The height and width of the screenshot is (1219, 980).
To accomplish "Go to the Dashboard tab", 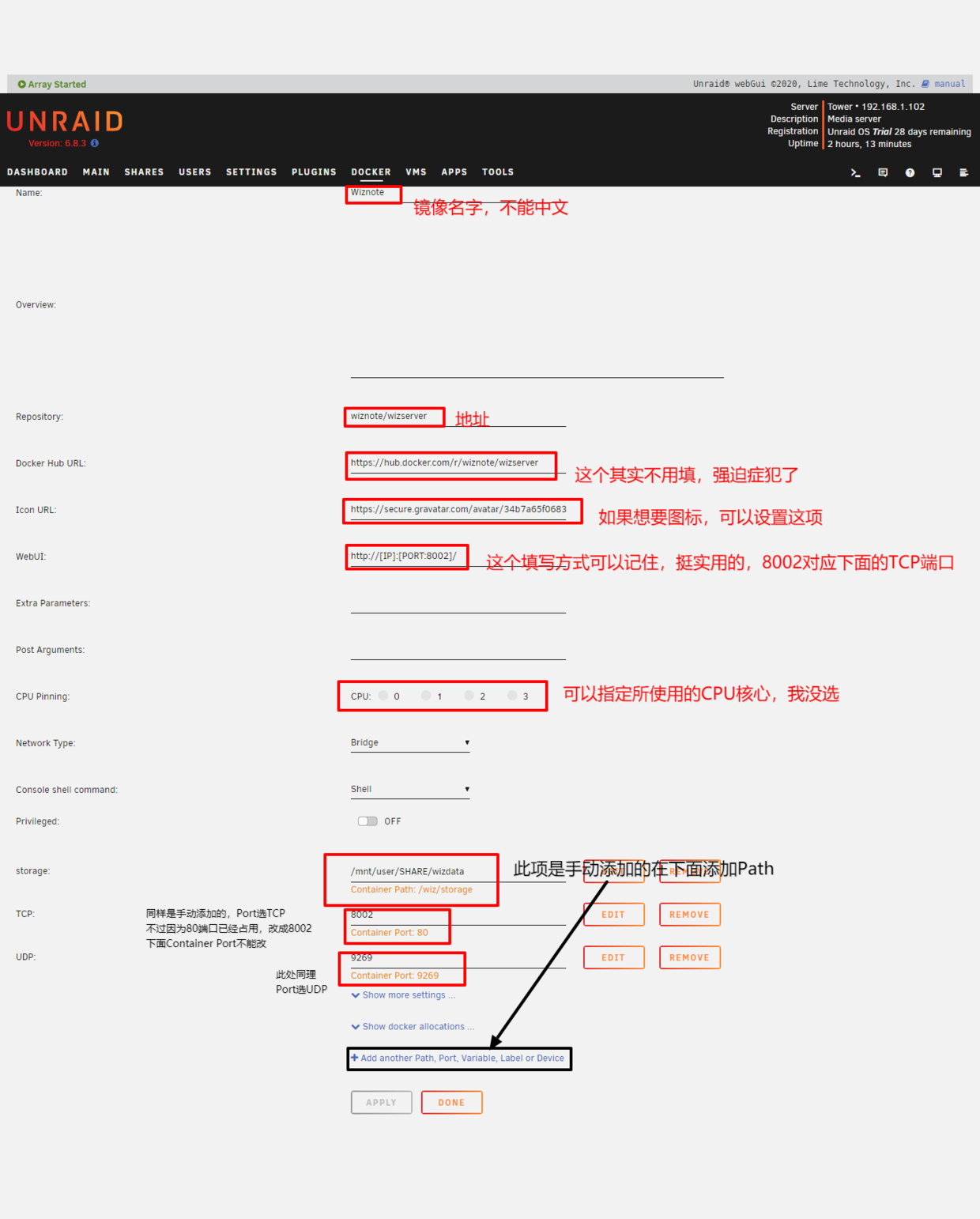I will 37,172.
